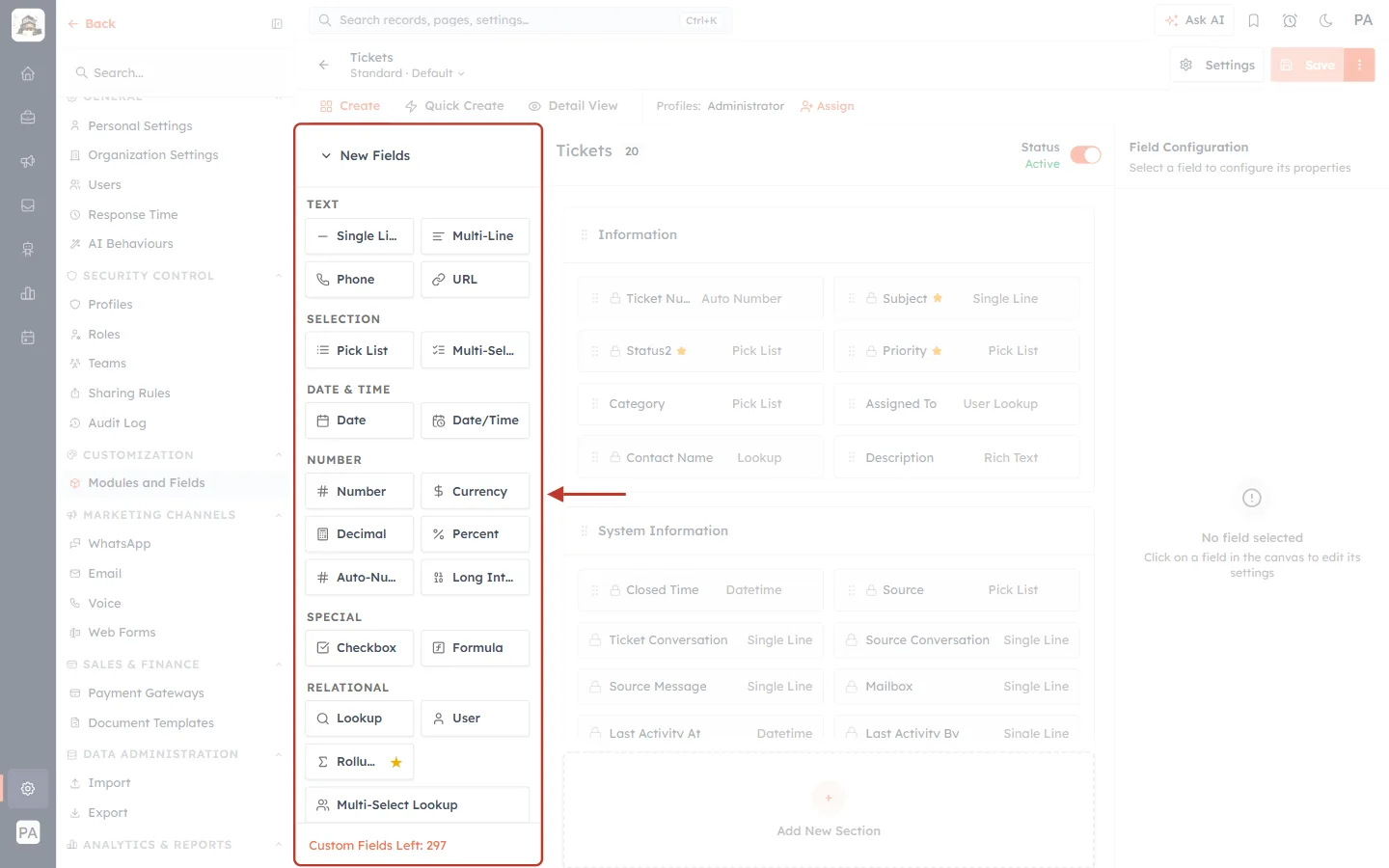Collapse the Security Control section
Image resolution: width=1389 pixels, height=868 pixels.
point(279,276)
